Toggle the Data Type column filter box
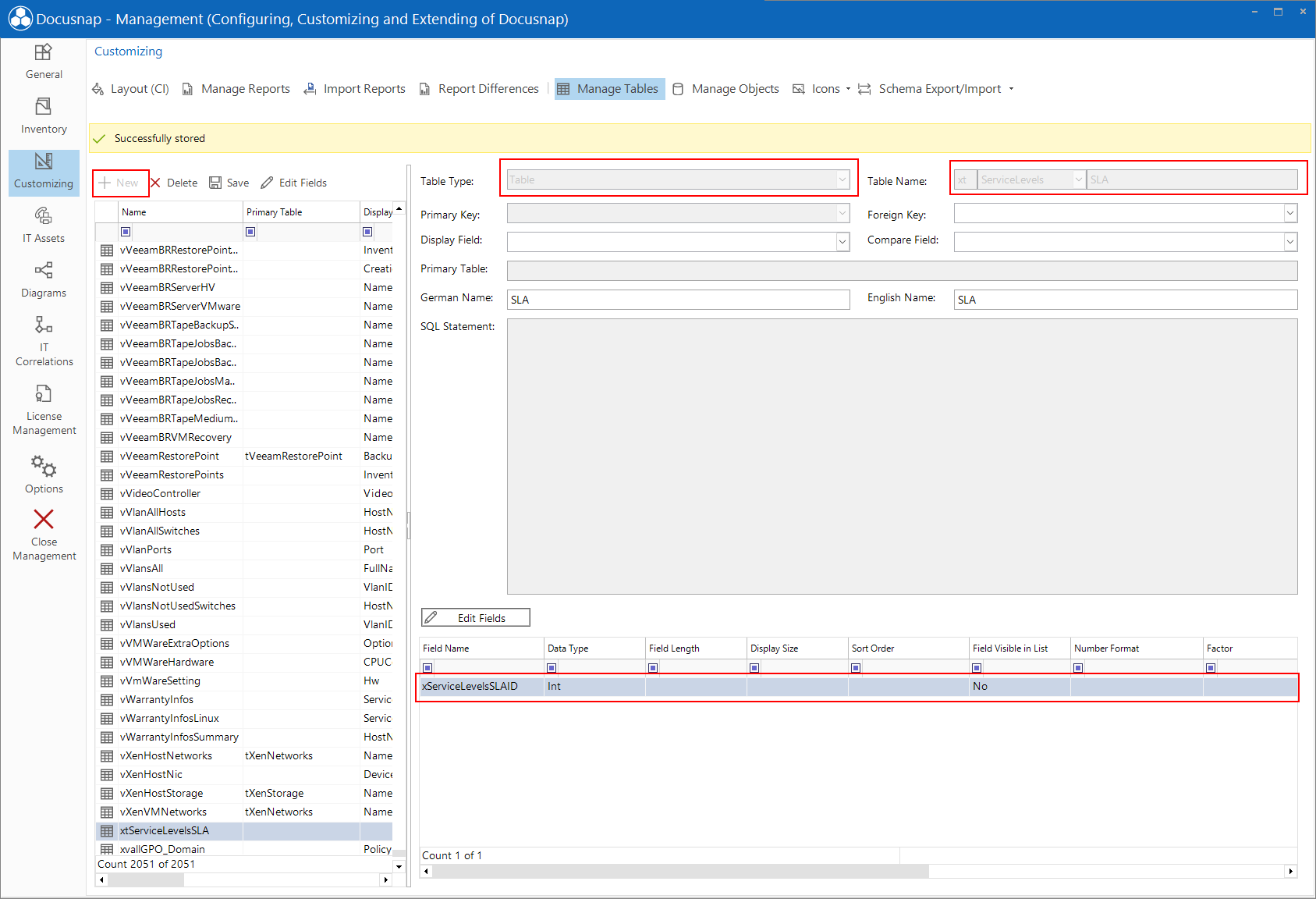The image size is (1316, 899). point(552,668)
